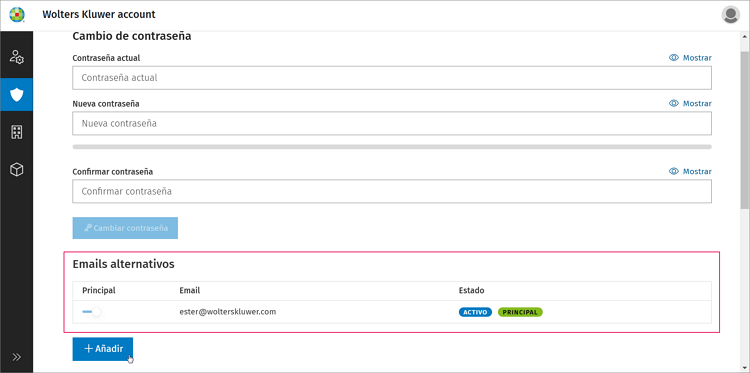Toggle the Principal email switch

pyautogui.click(x=91, y=312)
